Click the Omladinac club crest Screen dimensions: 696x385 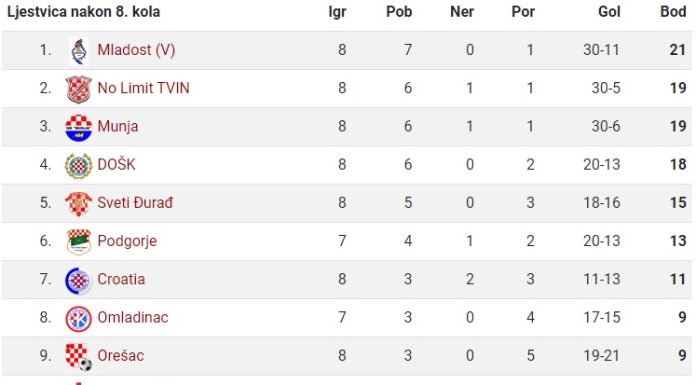click(79, 319)
